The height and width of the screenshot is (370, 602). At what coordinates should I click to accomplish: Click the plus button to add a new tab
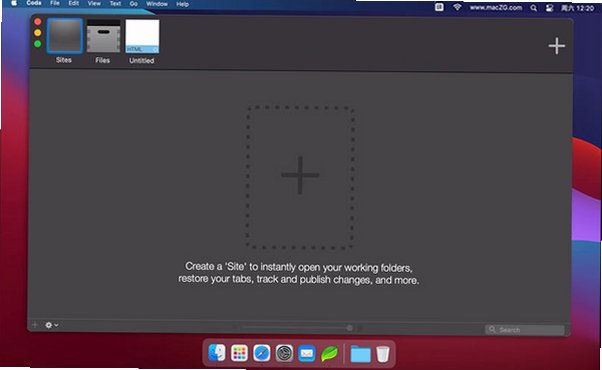(556, 46)
